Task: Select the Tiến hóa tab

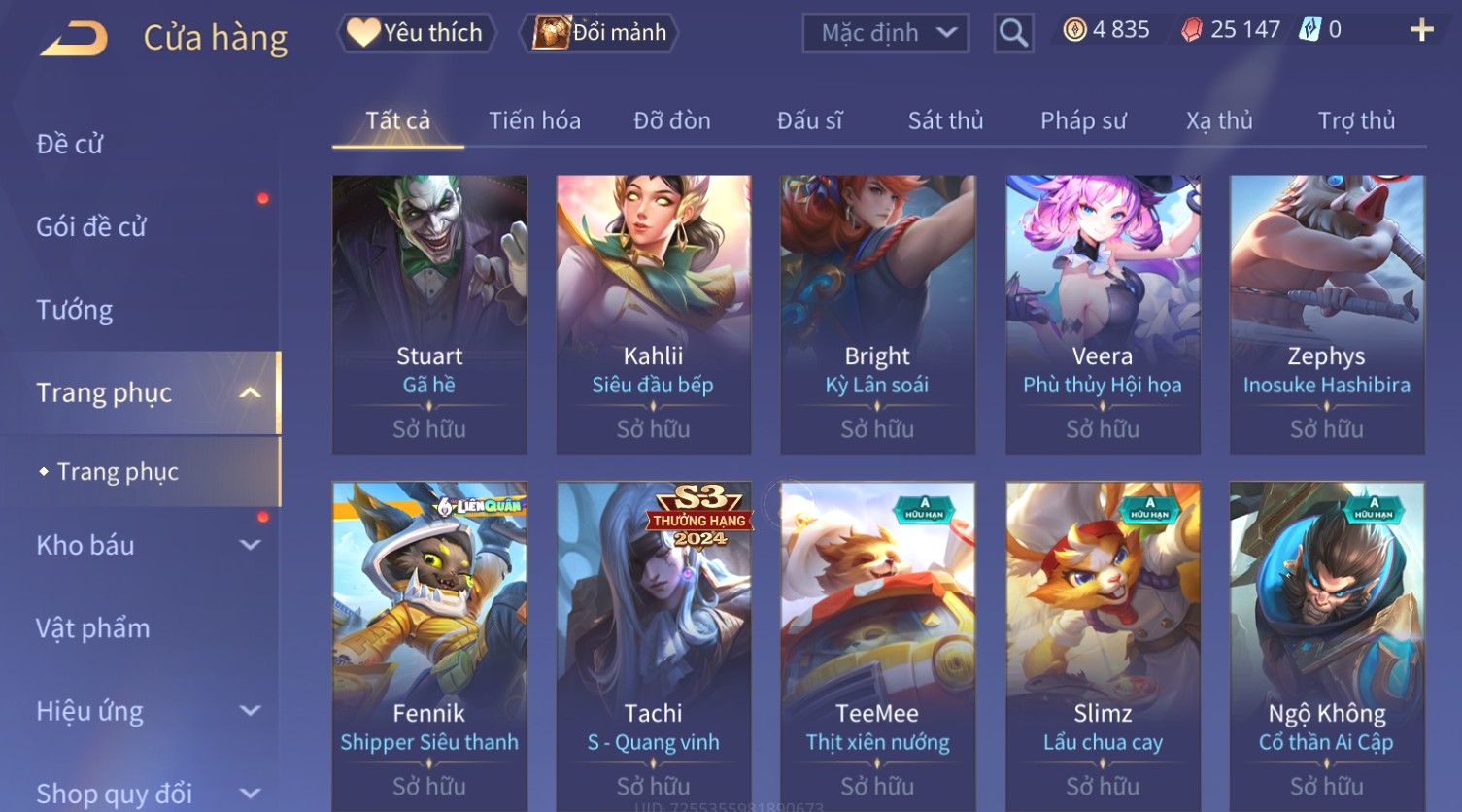Action: tap(534, 120)
